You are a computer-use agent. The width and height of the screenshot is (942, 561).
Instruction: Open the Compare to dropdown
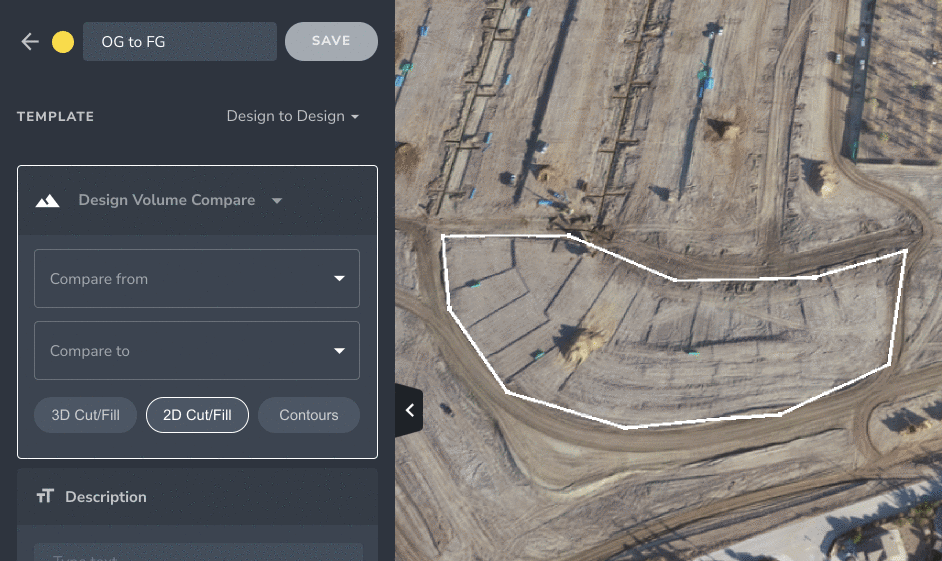(x=197, y=351)
